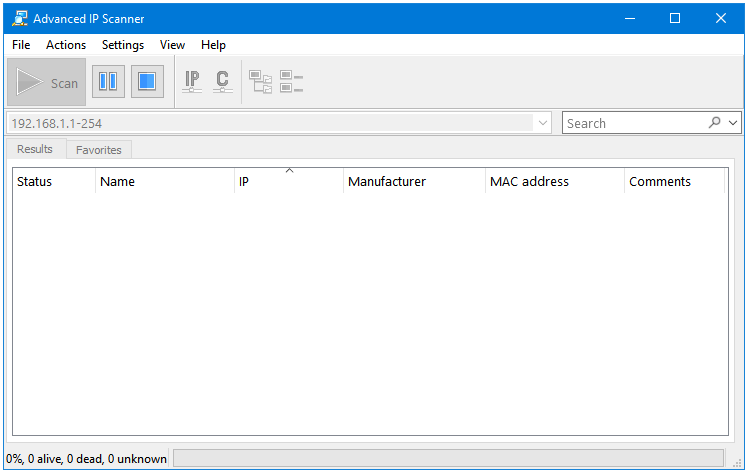The width and height of the screenshot is (747, 472).
Task: Close the Advanced IP Scanner window
Action: (720, 19)
